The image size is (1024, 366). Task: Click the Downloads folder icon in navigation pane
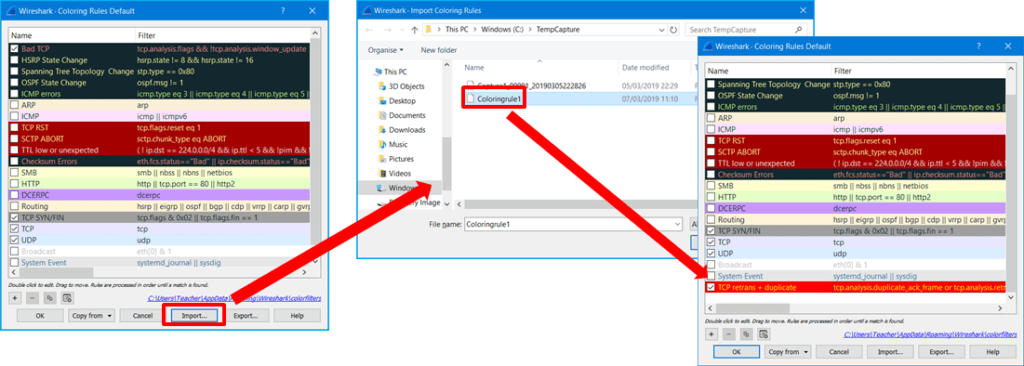(382, 130)
